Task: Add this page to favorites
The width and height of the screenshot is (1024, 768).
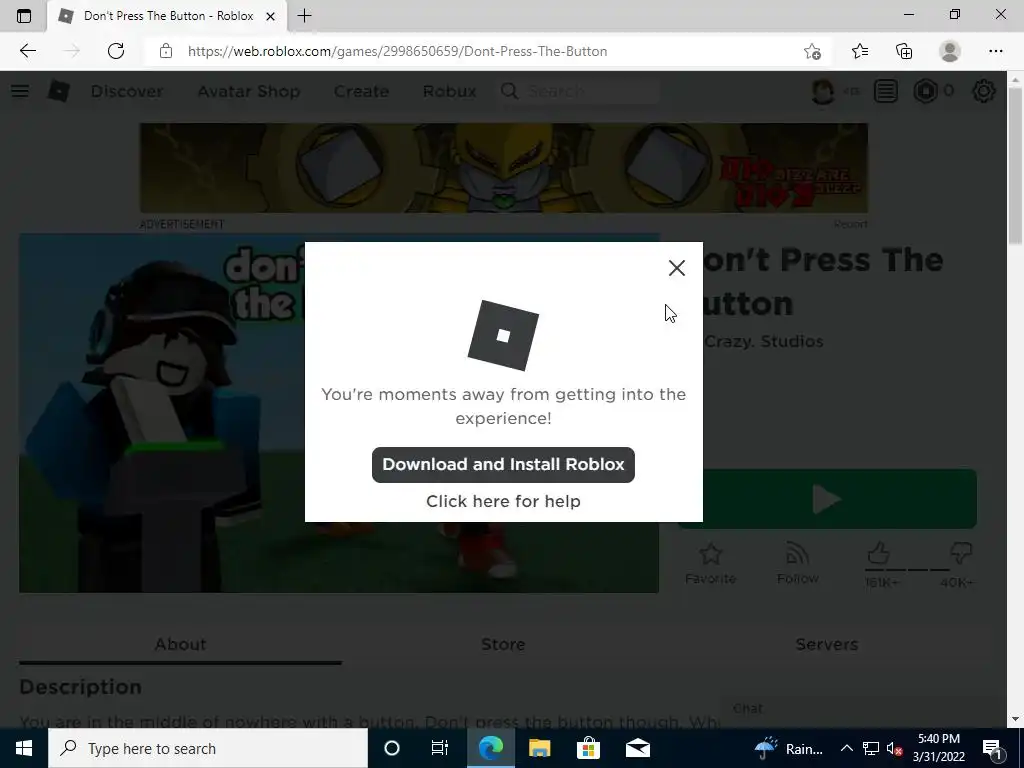Action: [812, 51]
